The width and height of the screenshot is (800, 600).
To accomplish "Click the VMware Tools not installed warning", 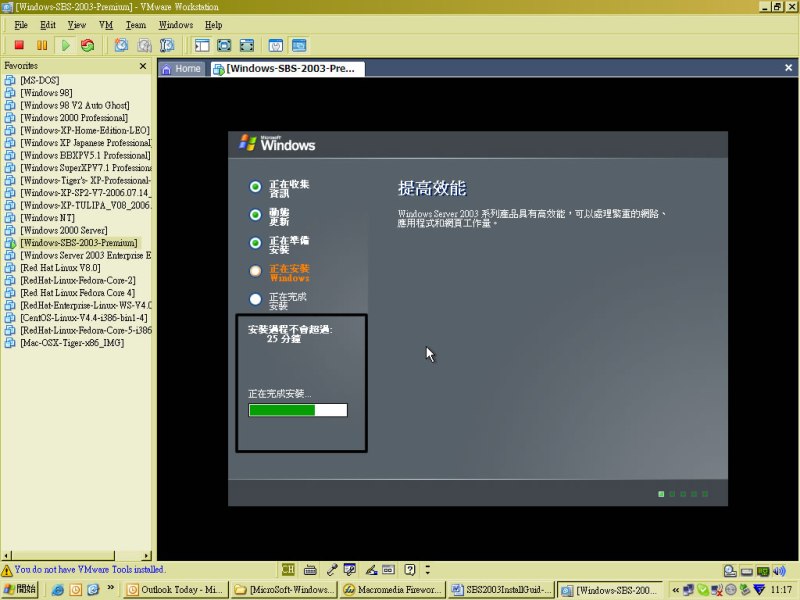I will [83, 569].
